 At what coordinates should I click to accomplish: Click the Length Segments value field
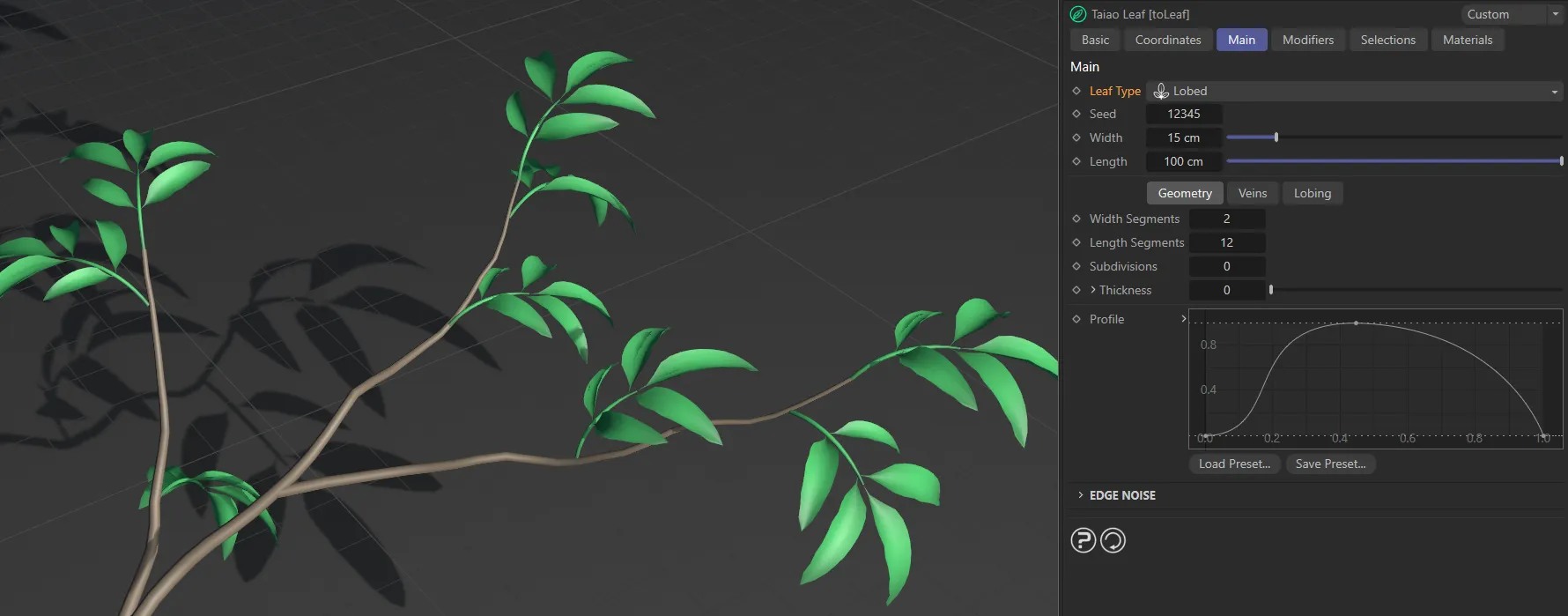point(1227,242)
